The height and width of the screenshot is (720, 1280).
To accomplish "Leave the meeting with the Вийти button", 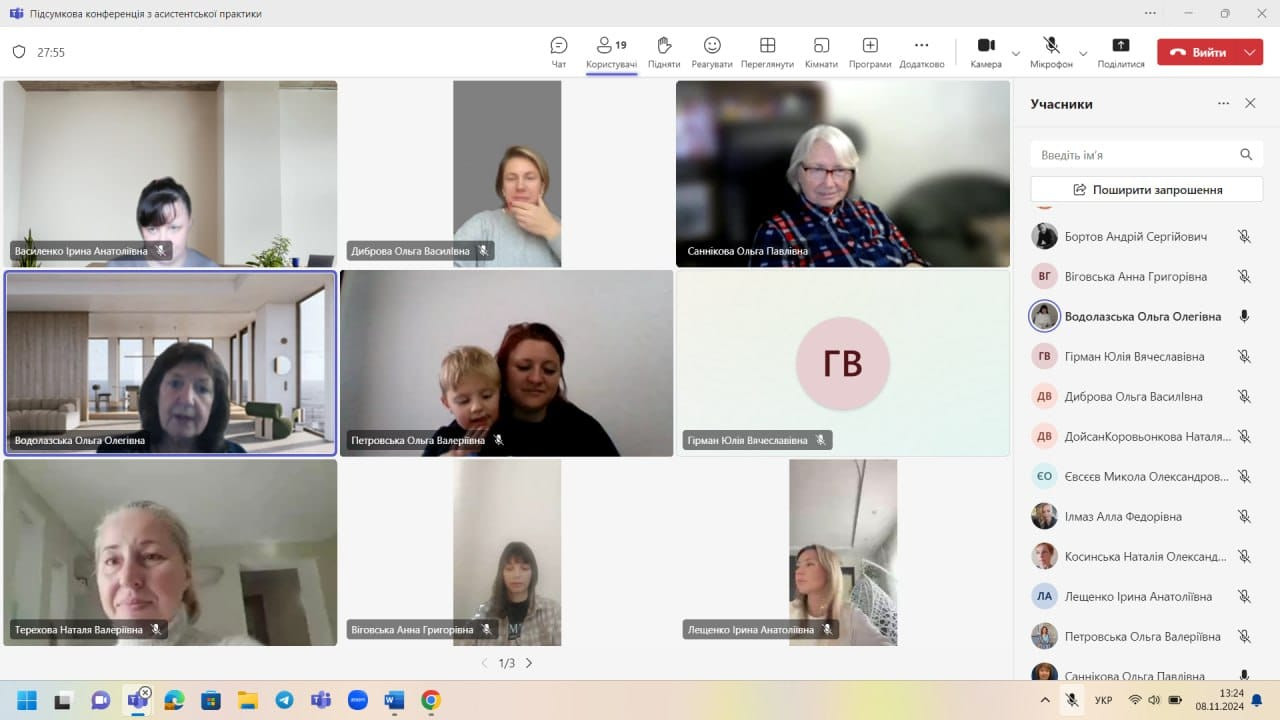I will pos(1197,52).
